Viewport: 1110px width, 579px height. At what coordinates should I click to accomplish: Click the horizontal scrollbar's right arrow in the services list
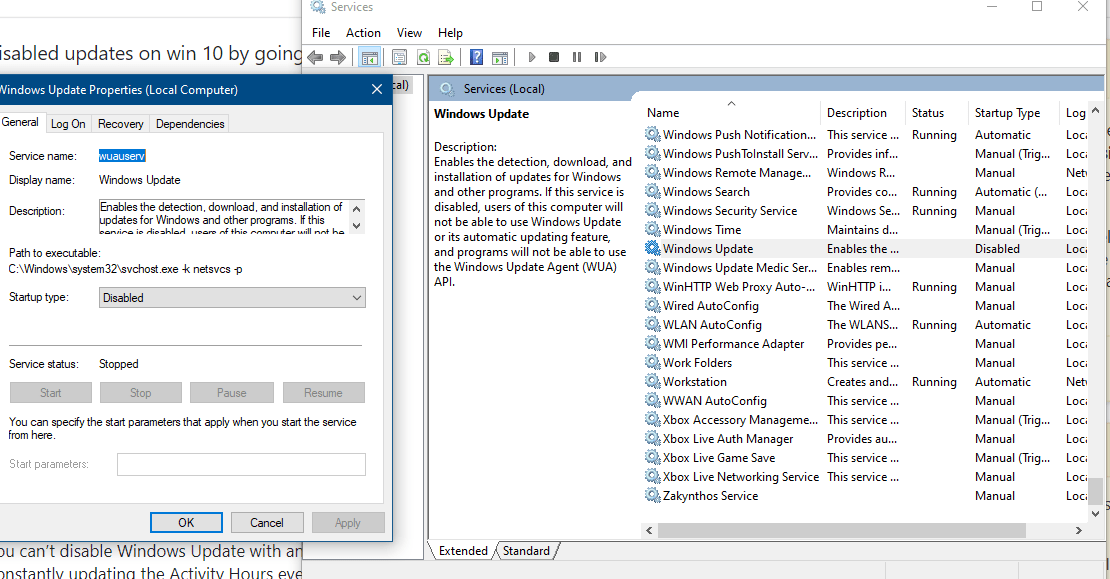(1079, 530)
